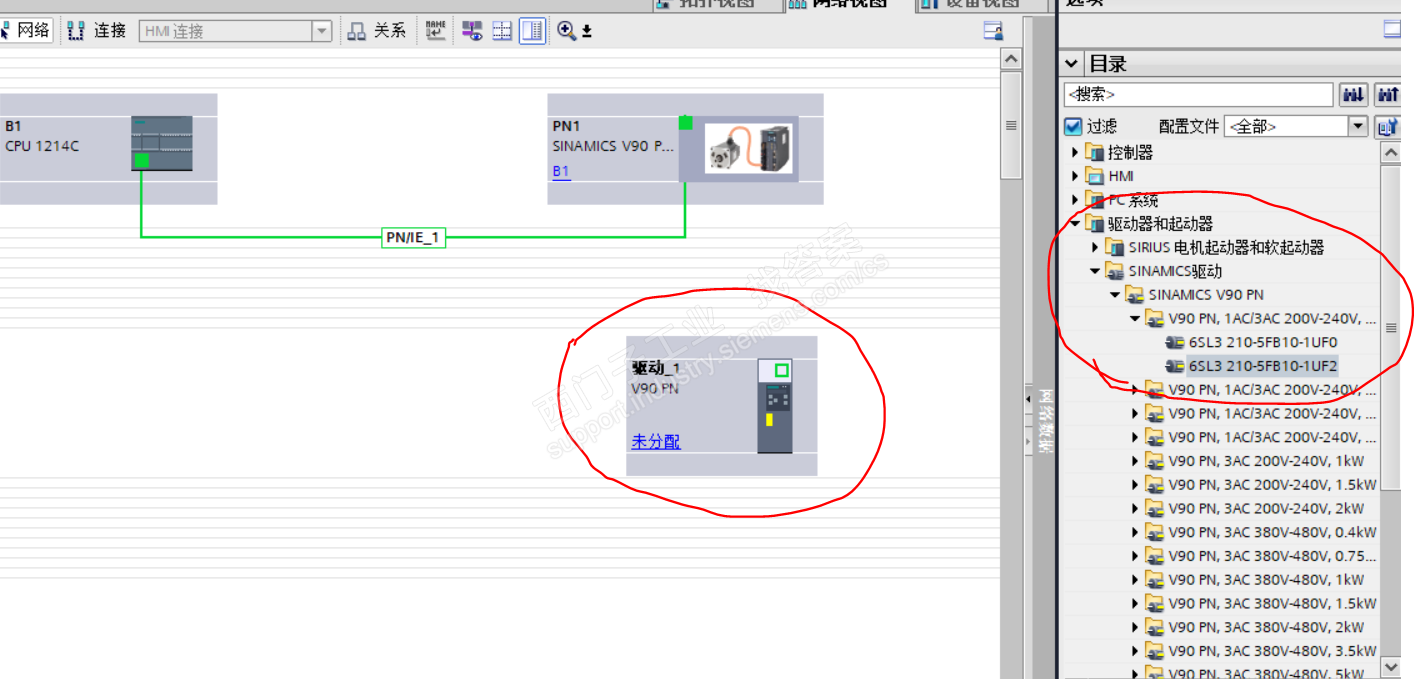1414x679 pixels.
Task: Select V90 PN, 3AC 200V-240V, 1.5kW row
Action: (x=1272, y=485)
